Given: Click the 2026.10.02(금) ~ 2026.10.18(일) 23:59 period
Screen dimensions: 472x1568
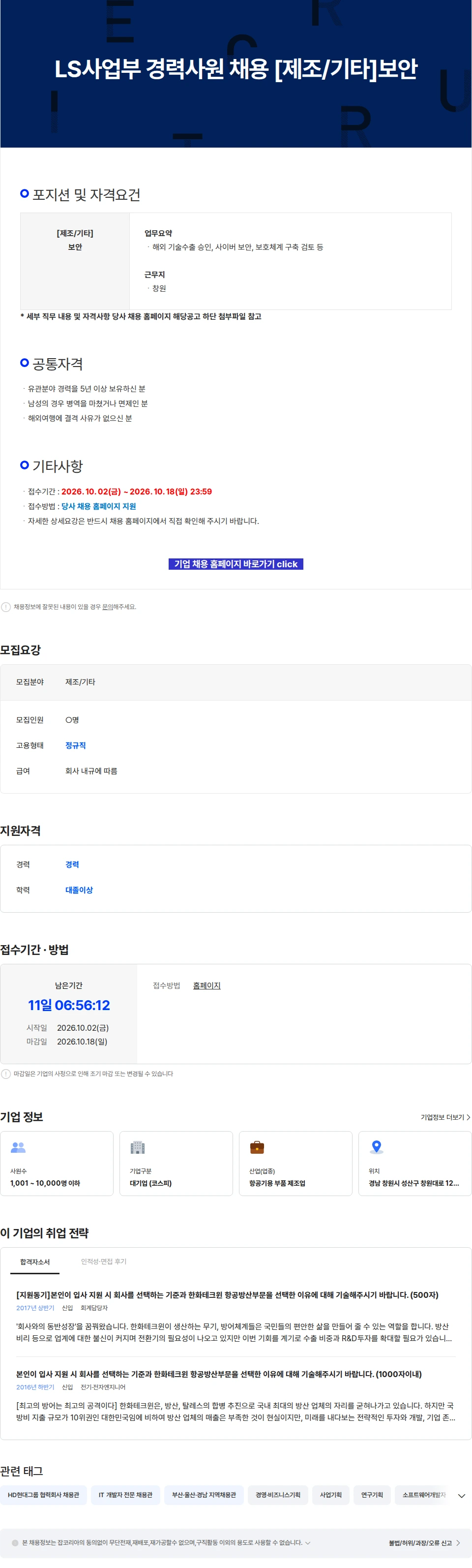Looking at the screenshot, I should (x=136, y=491).
